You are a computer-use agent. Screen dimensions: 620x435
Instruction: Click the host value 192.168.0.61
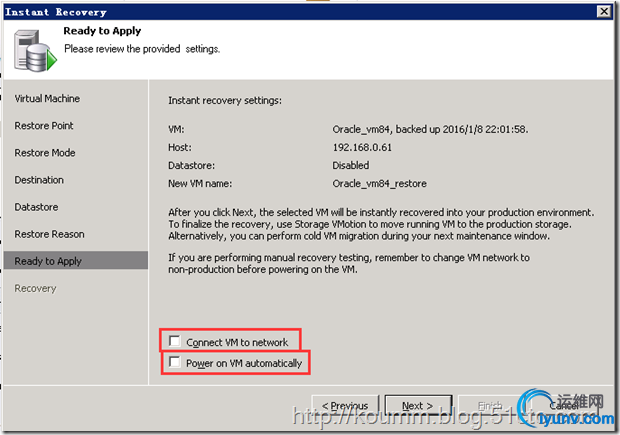point(362,148)
